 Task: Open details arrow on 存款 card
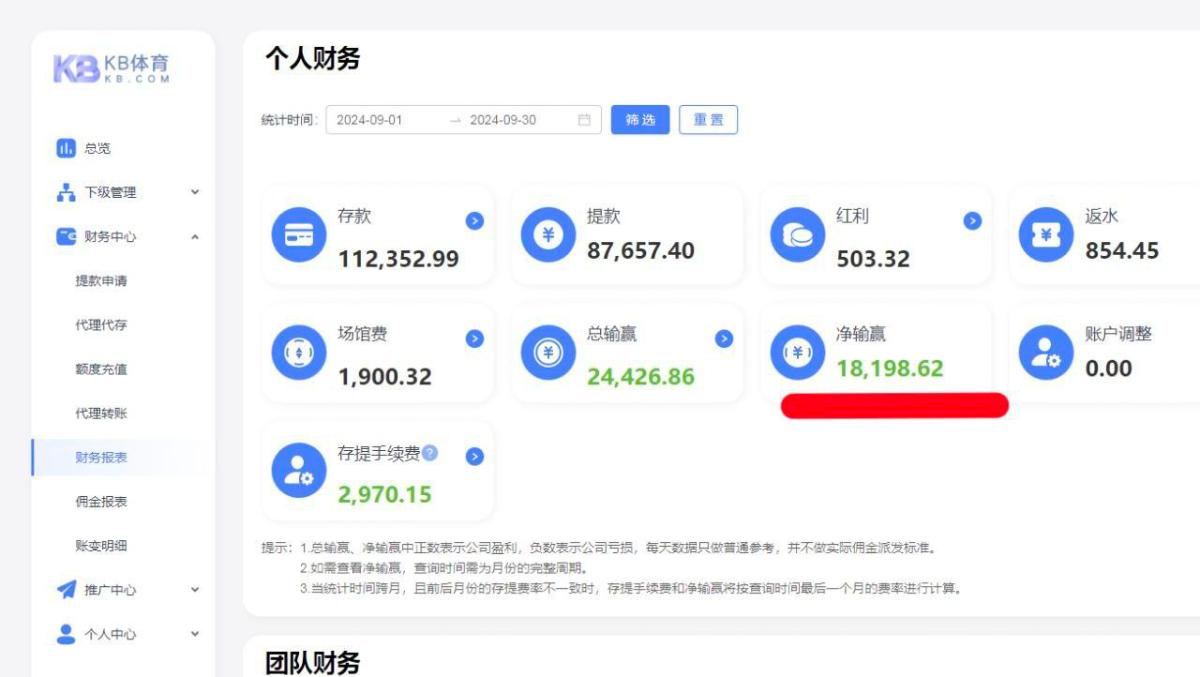click(x=475, y=221)
